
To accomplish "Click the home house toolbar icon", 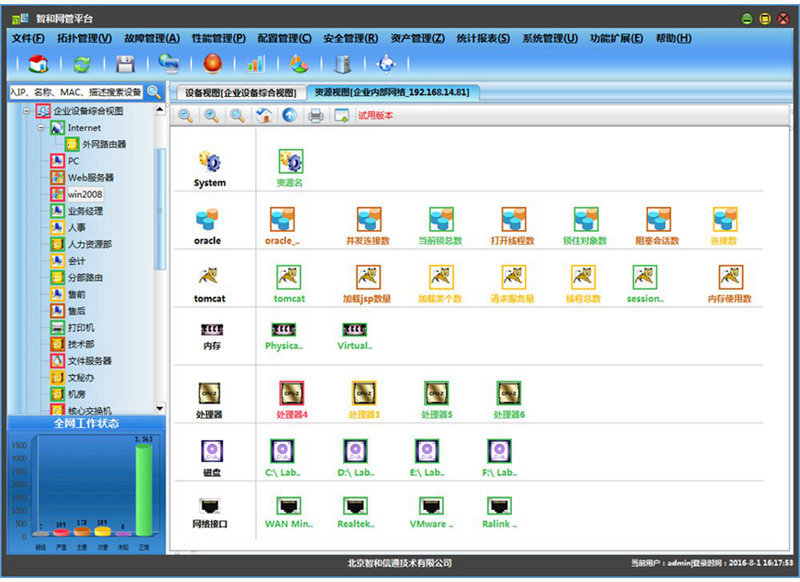I will click(38, 64).
